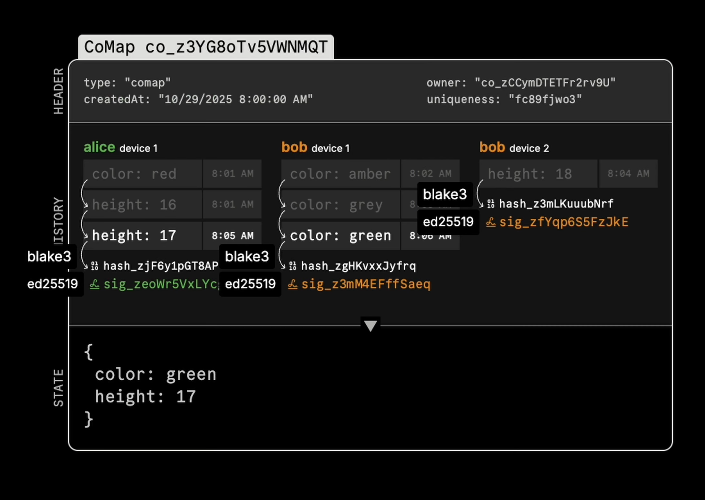This screenshot has width=705, height=500.
Task: Click the type: "comap" header field
Action: 127,83
